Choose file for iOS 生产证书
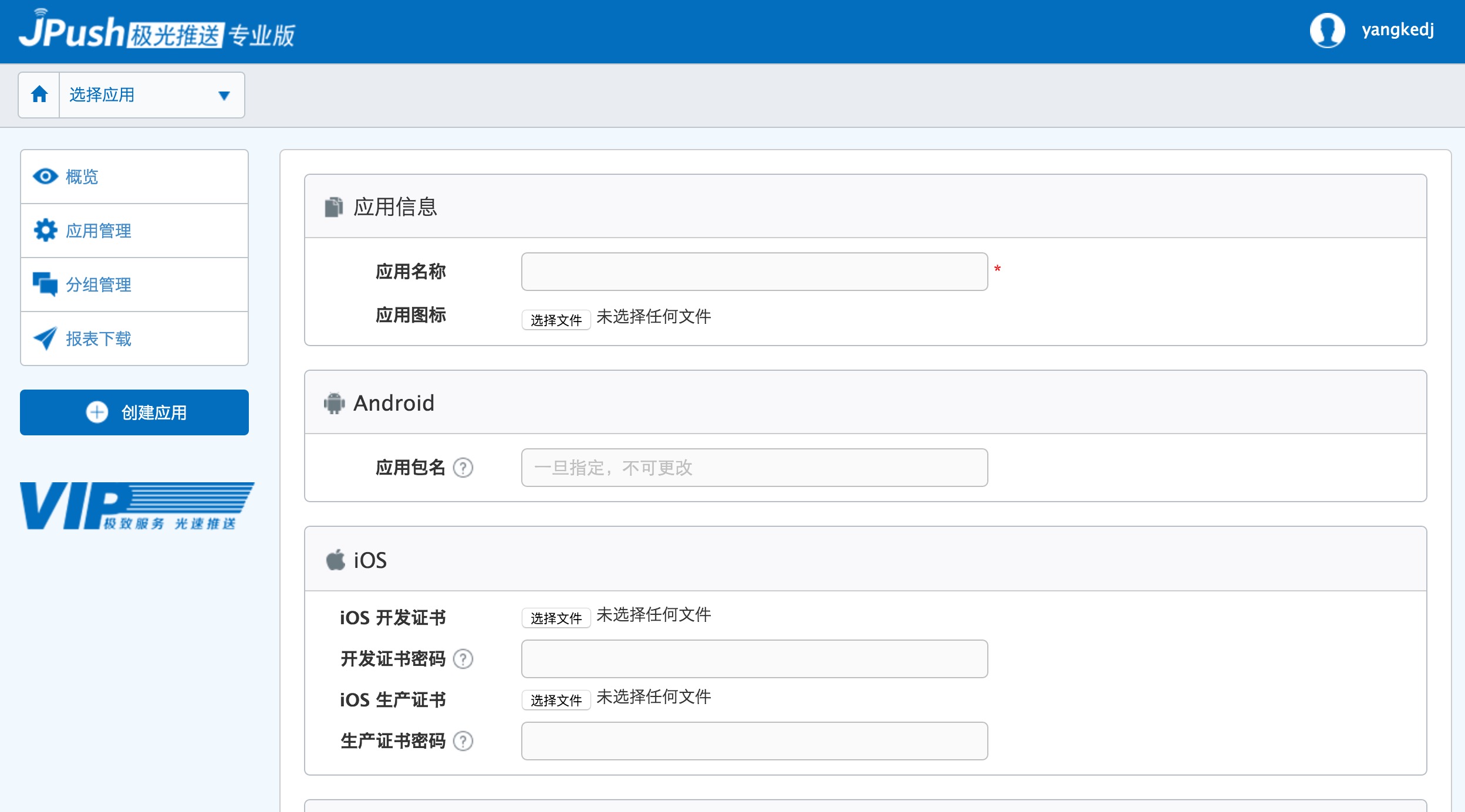 556,700
